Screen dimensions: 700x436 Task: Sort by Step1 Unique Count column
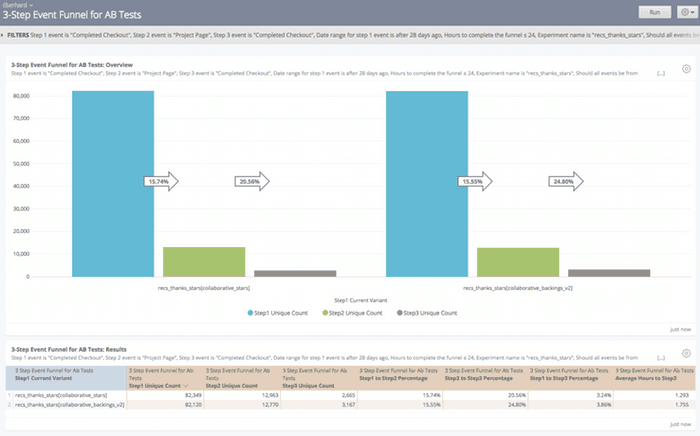(153, 385)
